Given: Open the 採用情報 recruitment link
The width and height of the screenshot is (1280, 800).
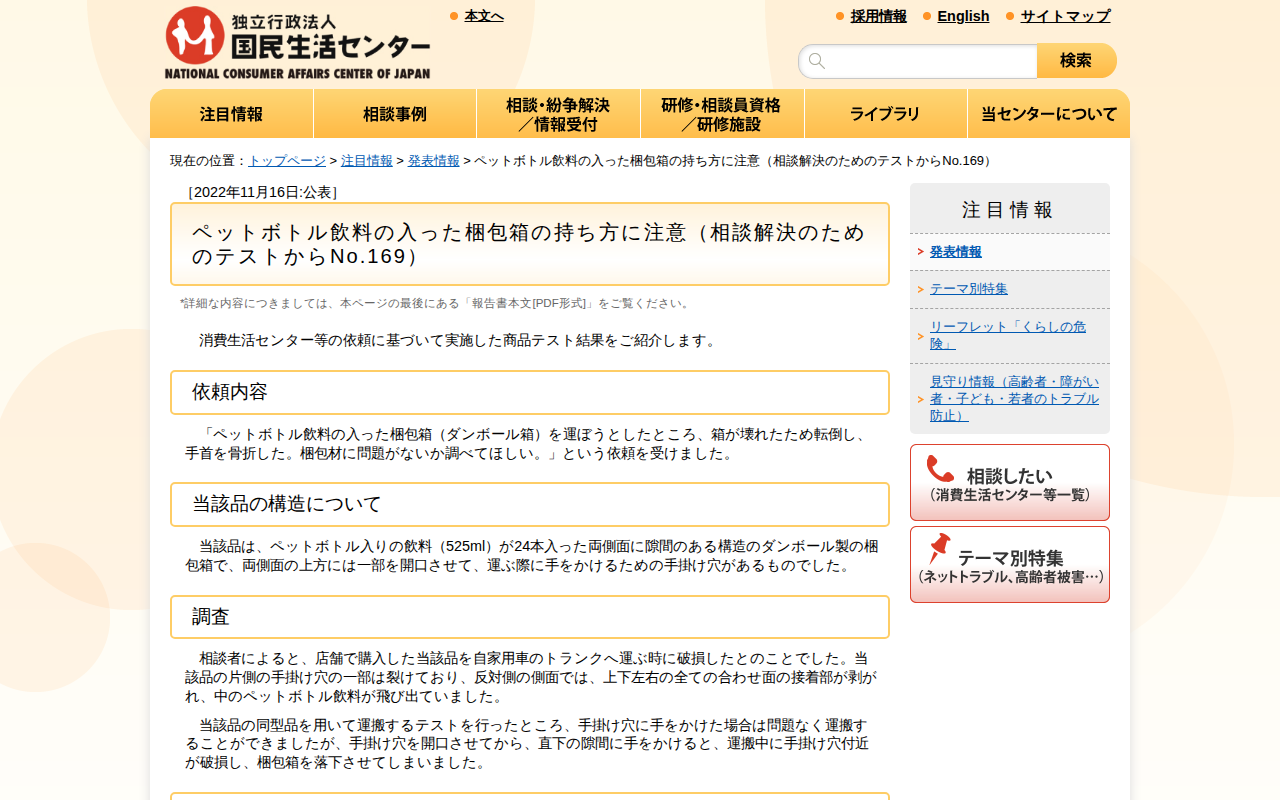Looking at the screenshot, I should pyautogui.click(x=877, y=16).
